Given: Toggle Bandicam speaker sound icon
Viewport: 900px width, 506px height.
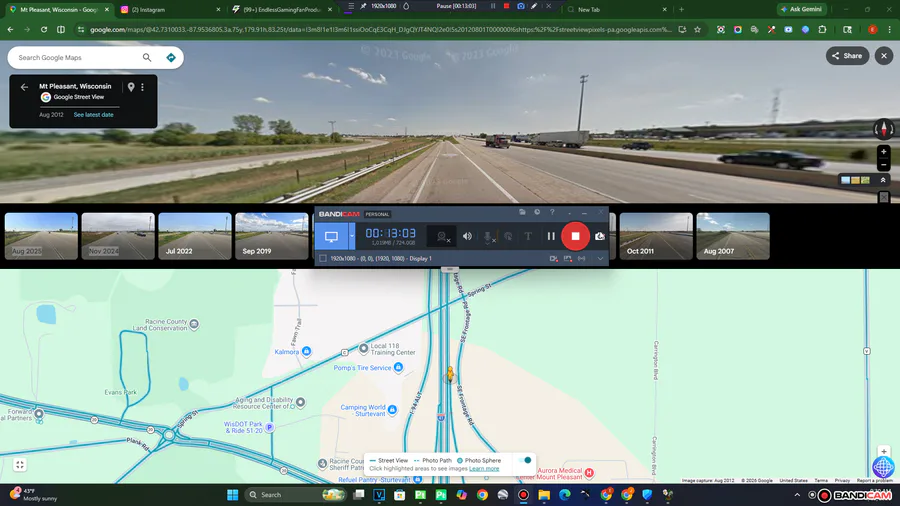Looking at the screenshot, I should coord(467,236).
